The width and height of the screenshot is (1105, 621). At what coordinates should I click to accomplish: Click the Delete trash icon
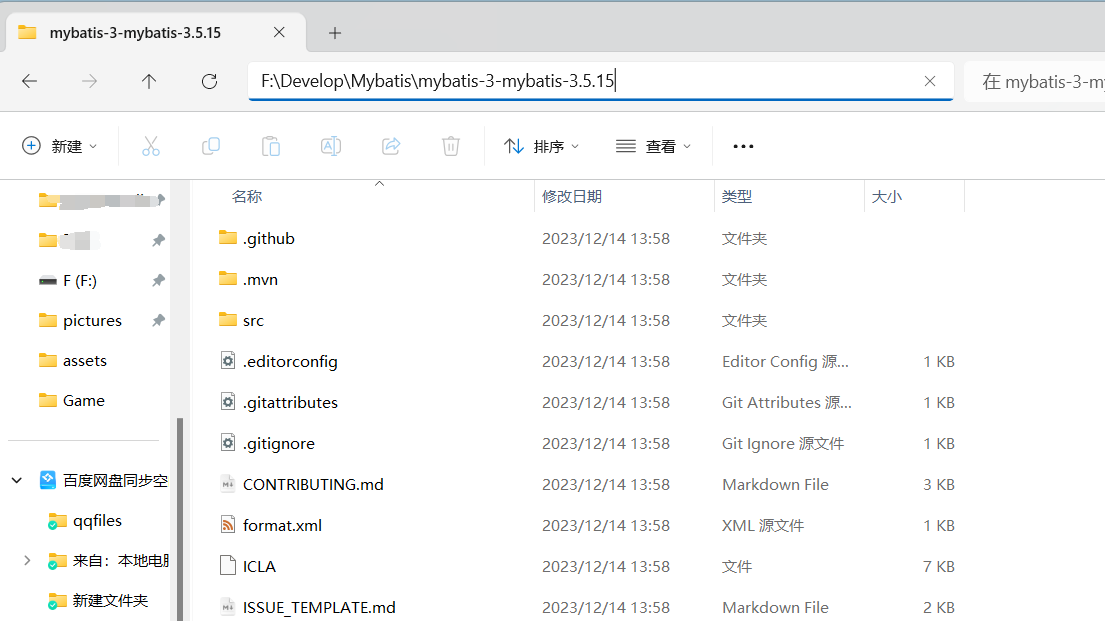pyautogui.click(x=451, y=147)
